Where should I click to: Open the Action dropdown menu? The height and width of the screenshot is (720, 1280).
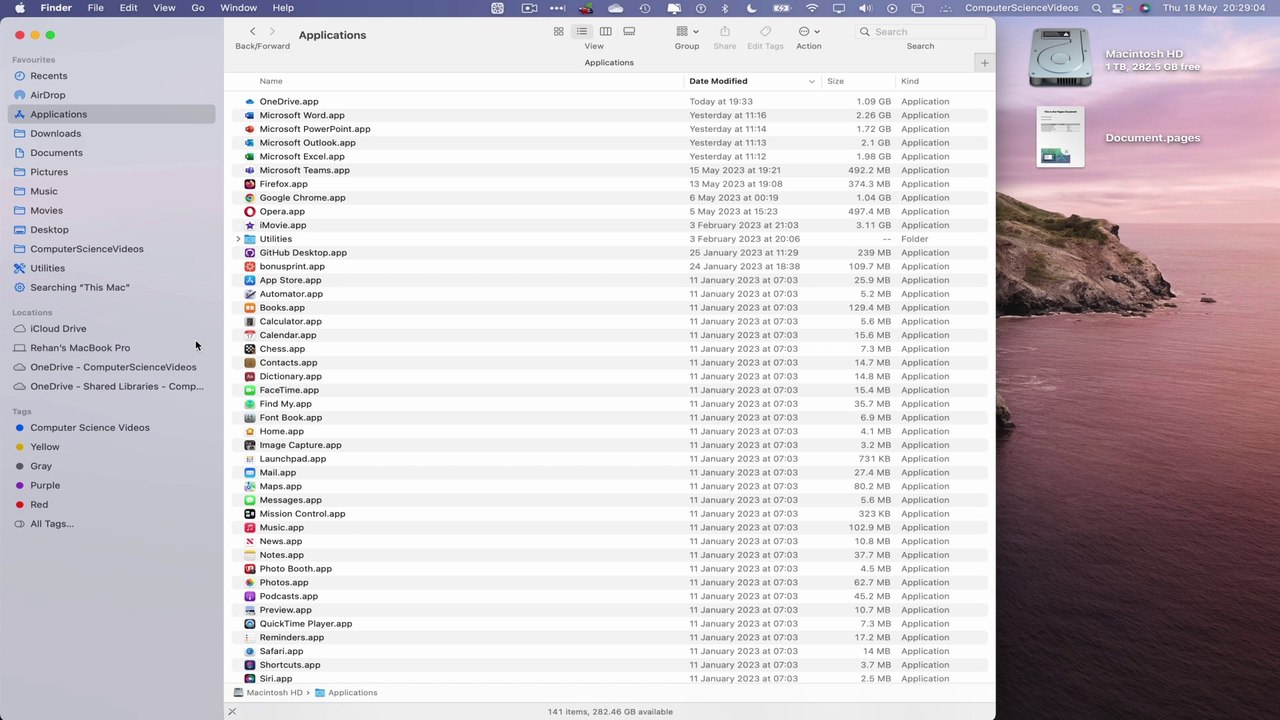(809, 31)
